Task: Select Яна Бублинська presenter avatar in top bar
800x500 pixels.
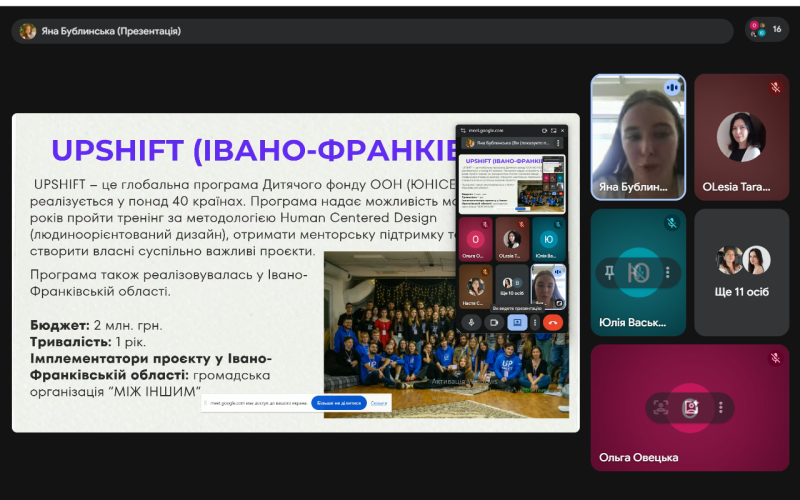Action: pyautogui.click(x=28, y=31)
